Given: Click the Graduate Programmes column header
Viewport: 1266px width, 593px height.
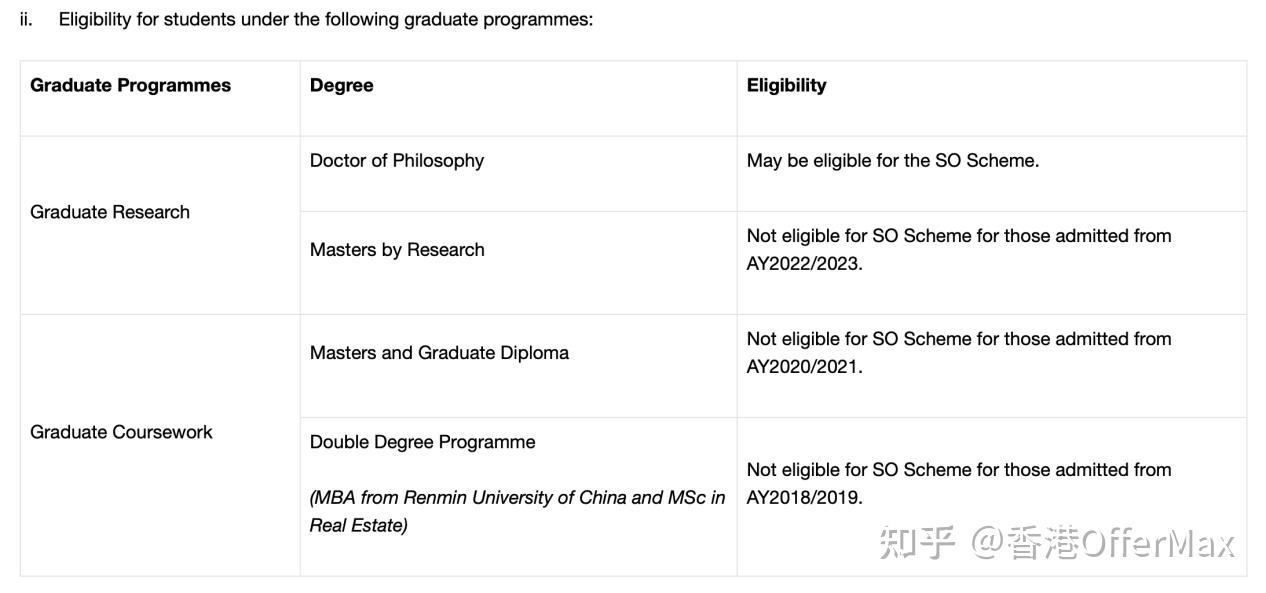Looking at the screenshot, I should 130,85.
